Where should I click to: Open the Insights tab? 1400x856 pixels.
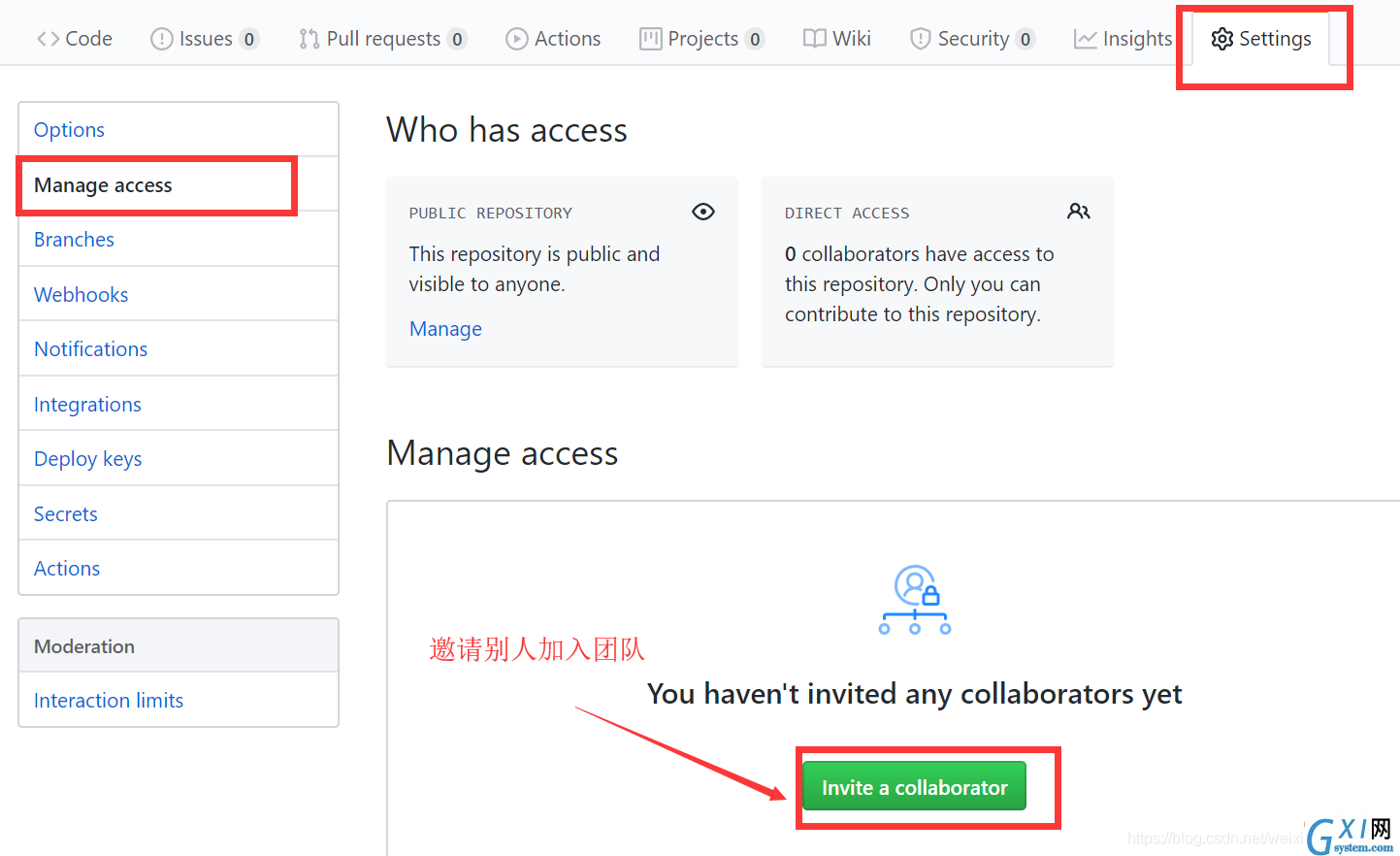1123,39
